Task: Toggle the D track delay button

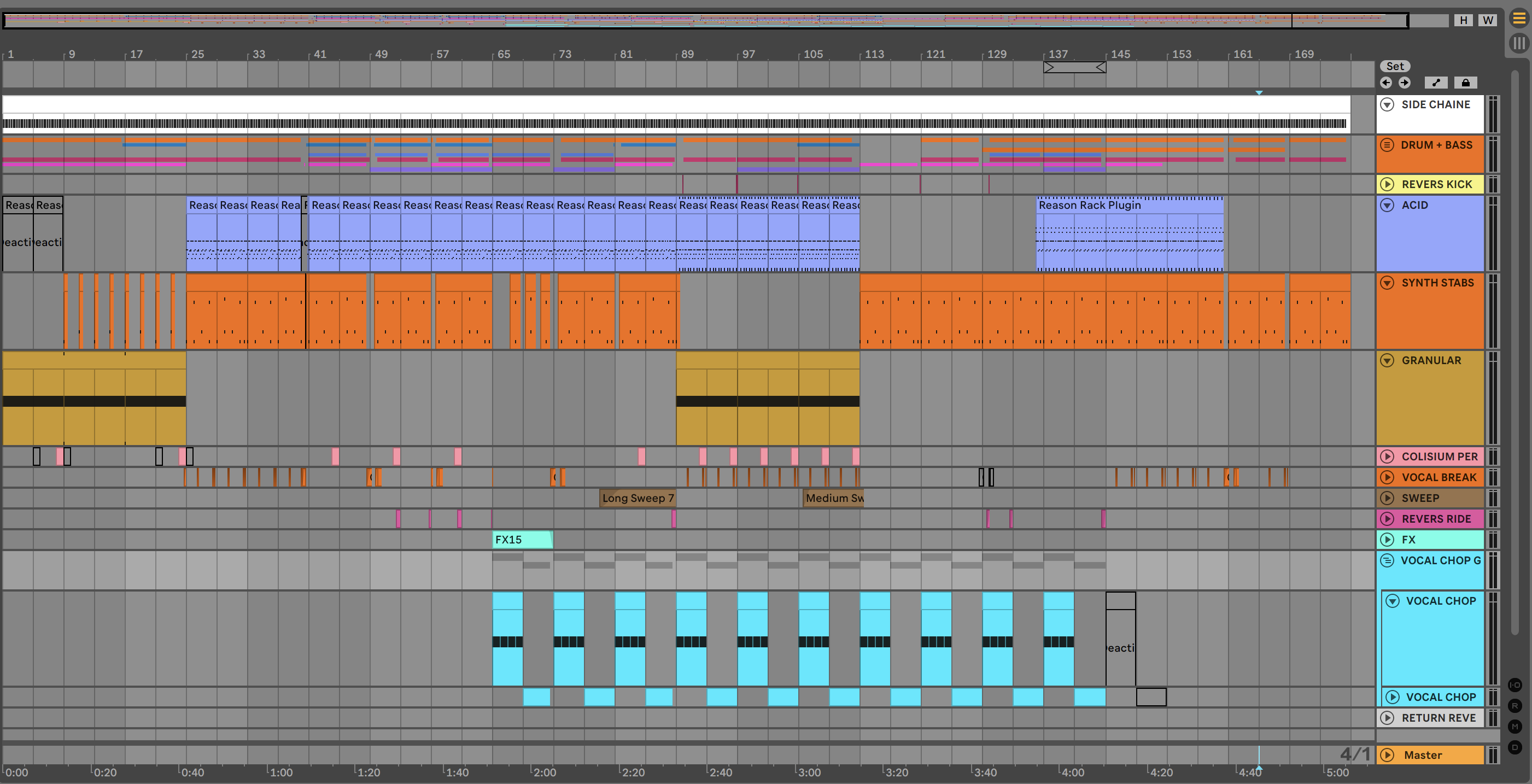Action: (x=1515, y=747)
